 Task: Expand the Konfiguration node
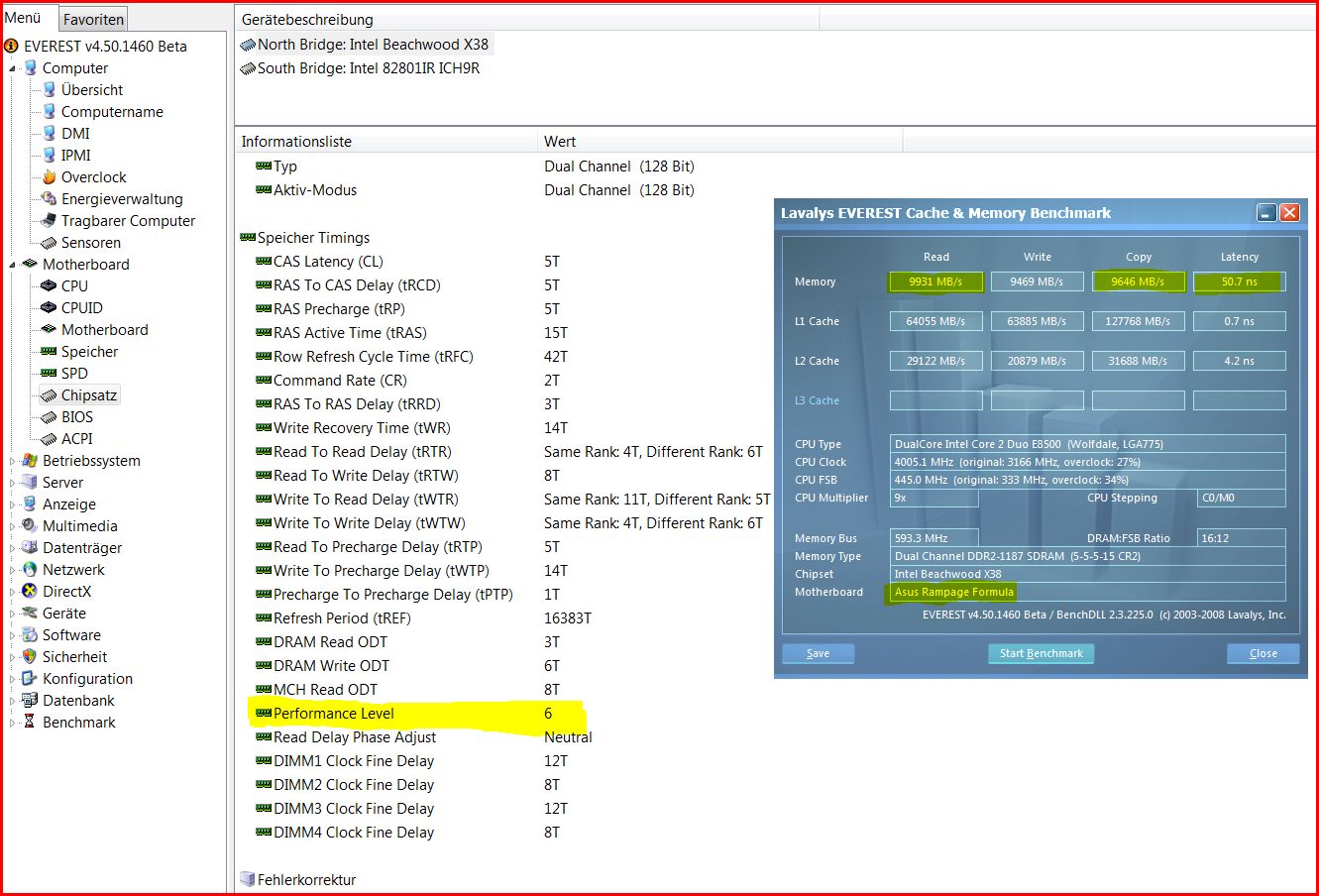[x=13, y=679]
